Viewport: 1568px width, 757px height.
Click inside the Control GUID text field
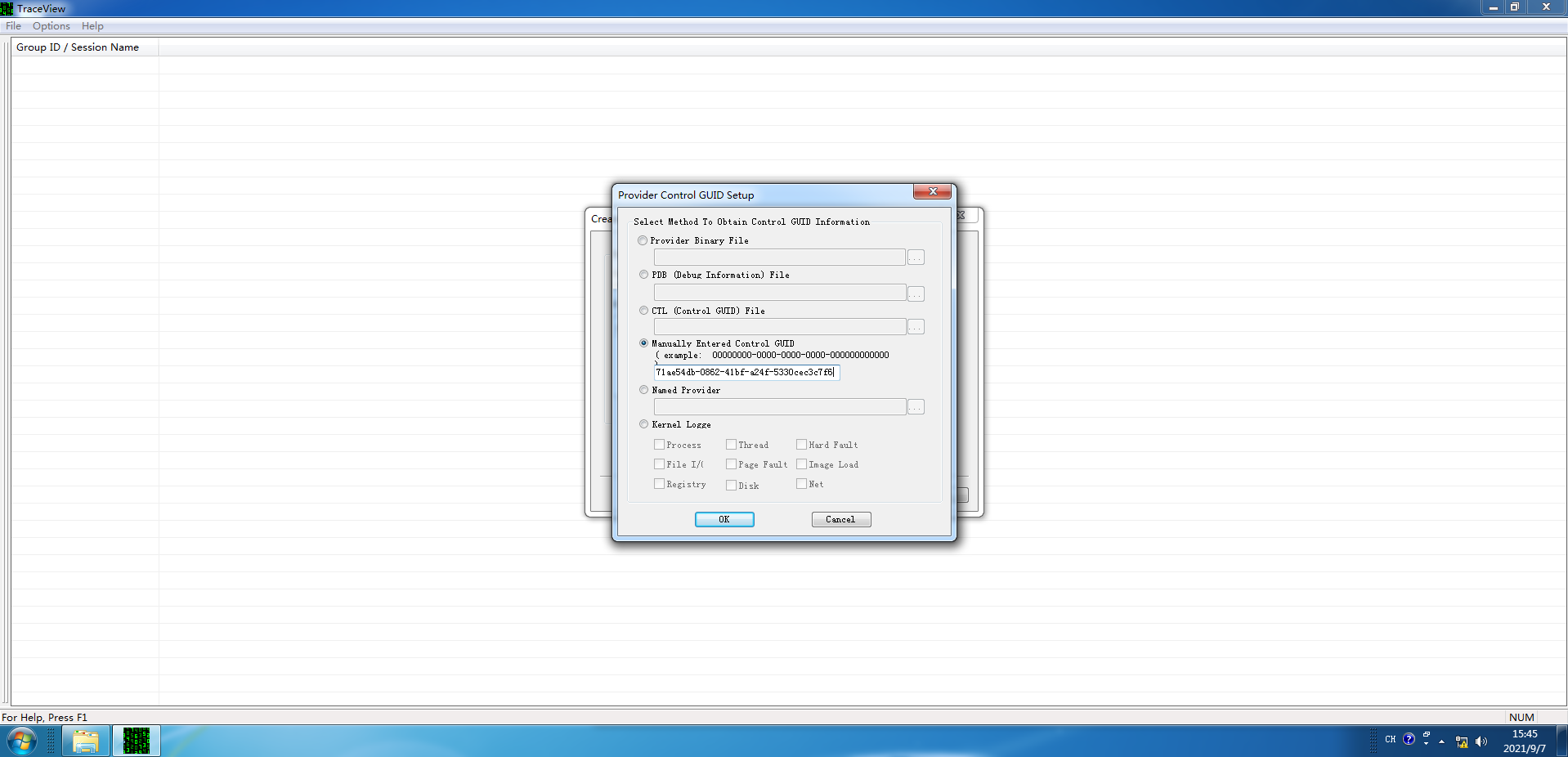point(746,373)
